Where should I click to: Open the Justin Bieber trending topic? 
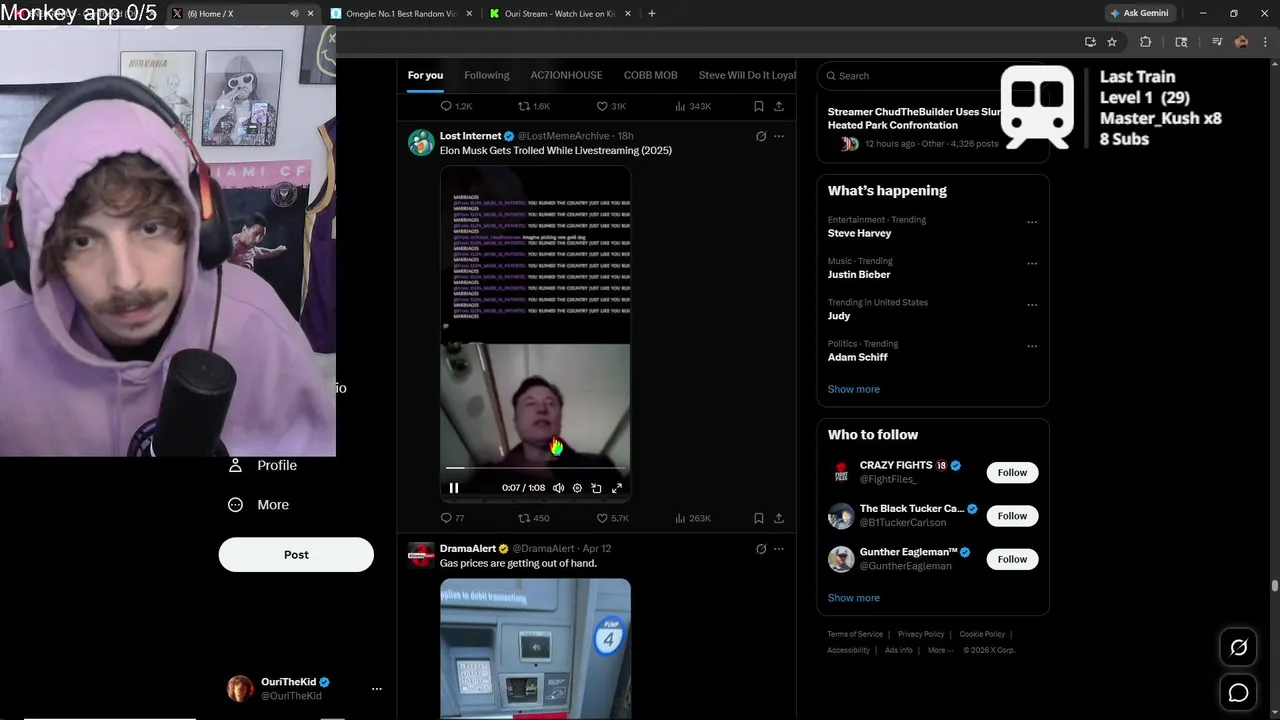click(859, 274)
